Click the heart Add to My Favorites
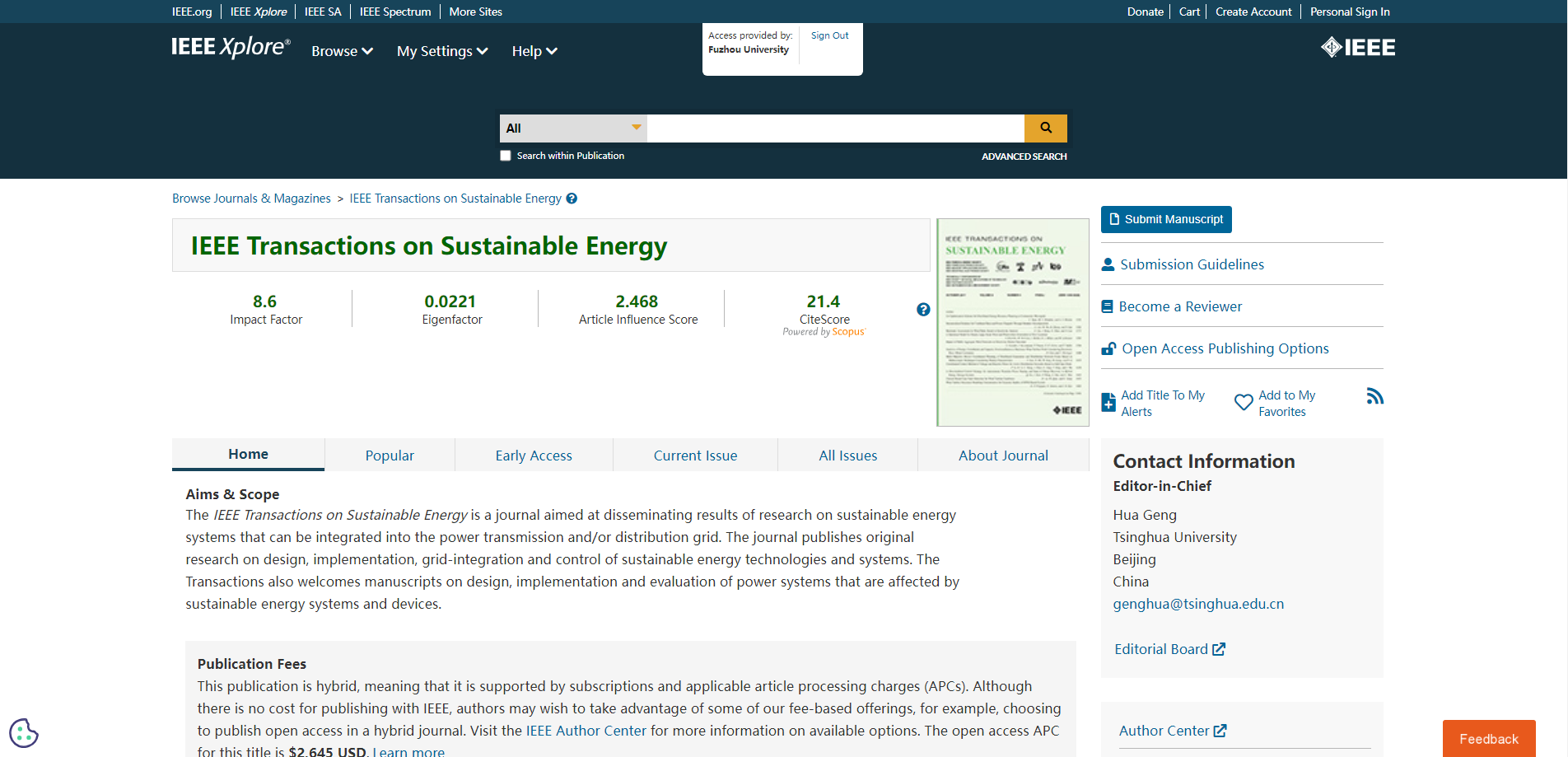The image size is (1568, 757). pos(1275,404)
